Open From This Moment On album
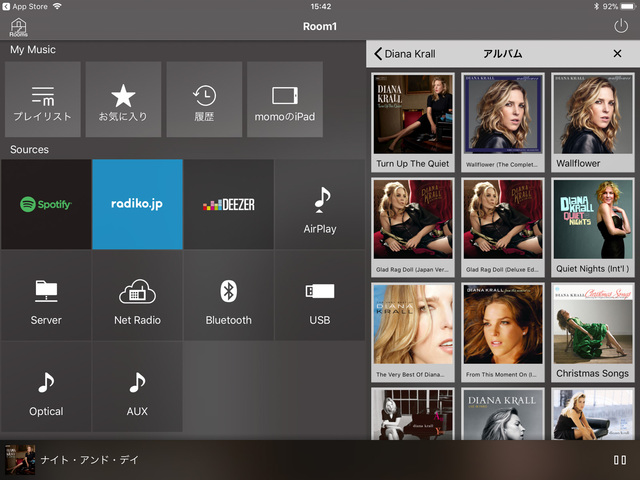Viewport: 640px width, 480px height. pyautogui.click(x=503, y=332)
